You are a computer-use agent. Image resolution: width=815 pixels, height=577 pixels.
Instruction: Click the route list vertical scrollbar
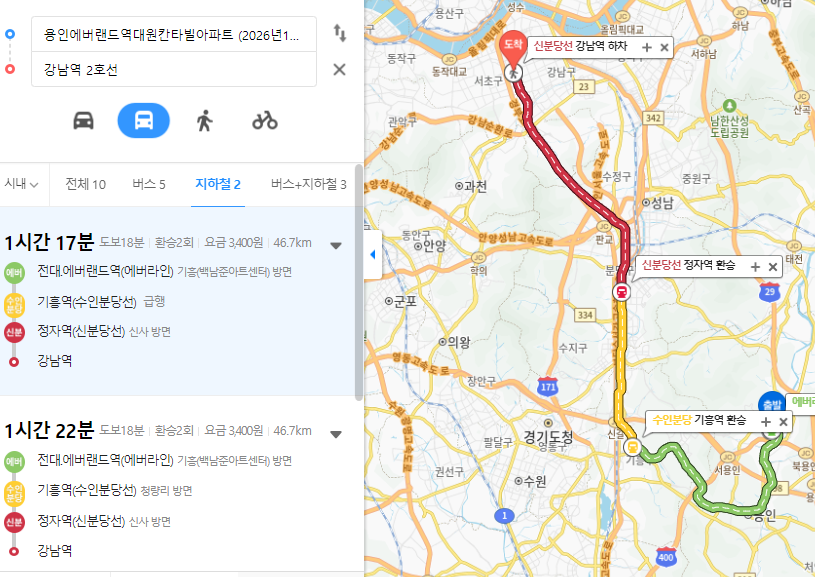[x=359, y=283]
